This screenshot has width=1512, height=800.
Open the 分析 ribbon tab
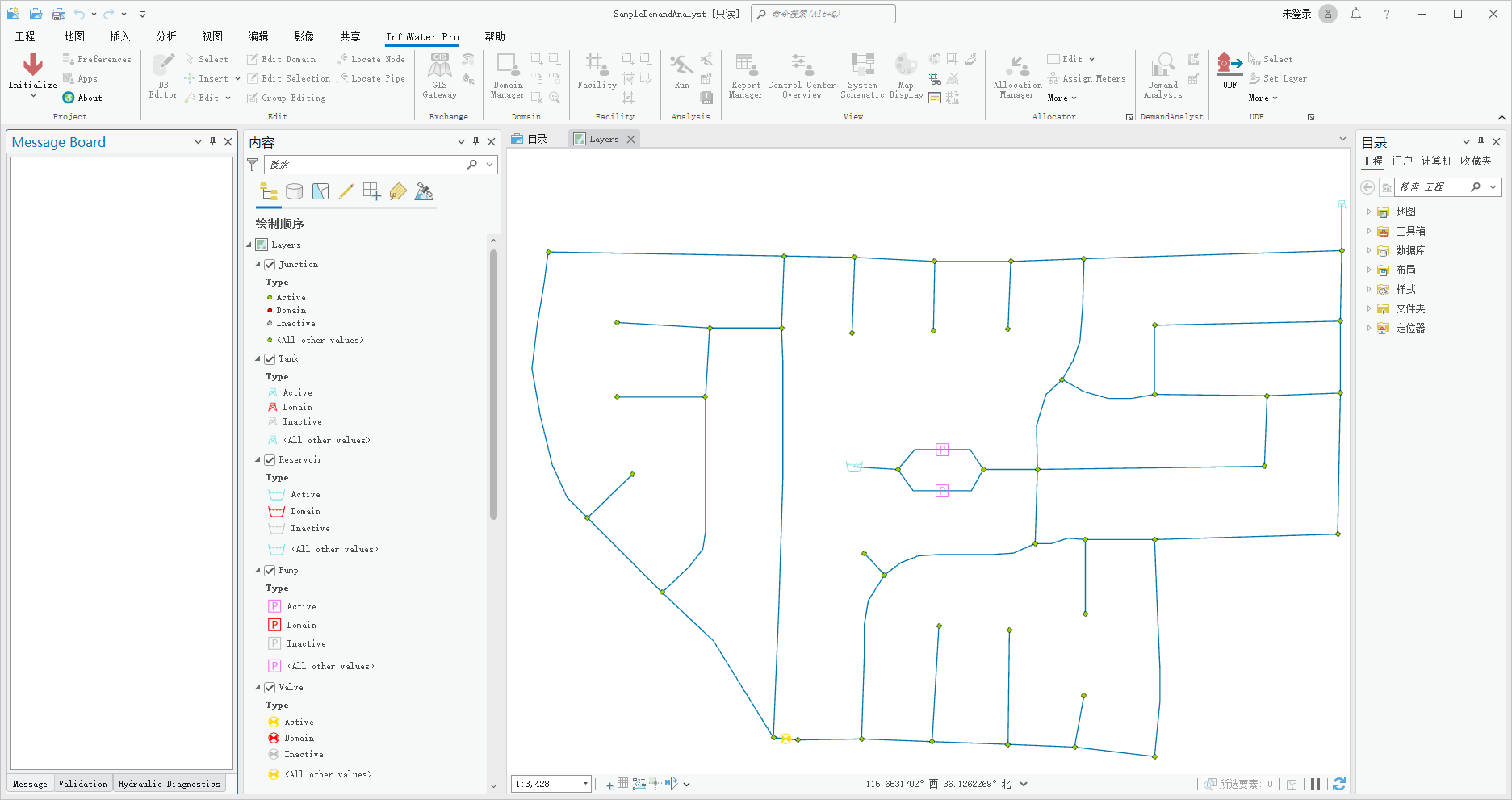pos(166,36)
